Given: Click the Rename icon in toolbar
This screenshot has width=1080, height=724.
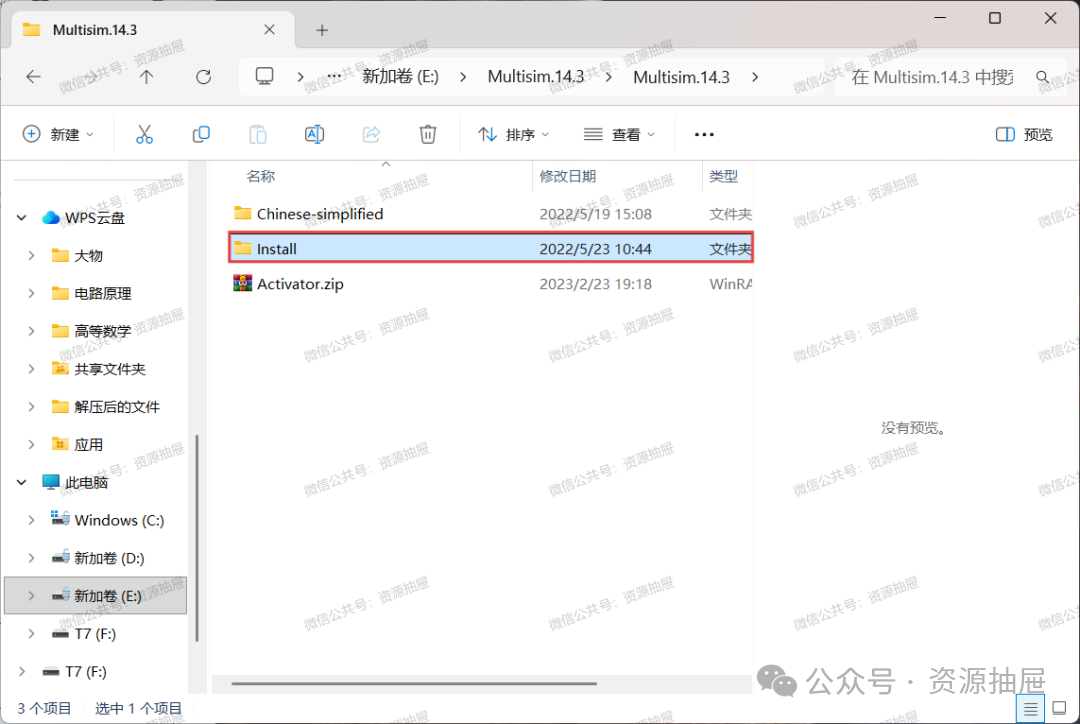Looking at the screenshot, I should (314, 134).
